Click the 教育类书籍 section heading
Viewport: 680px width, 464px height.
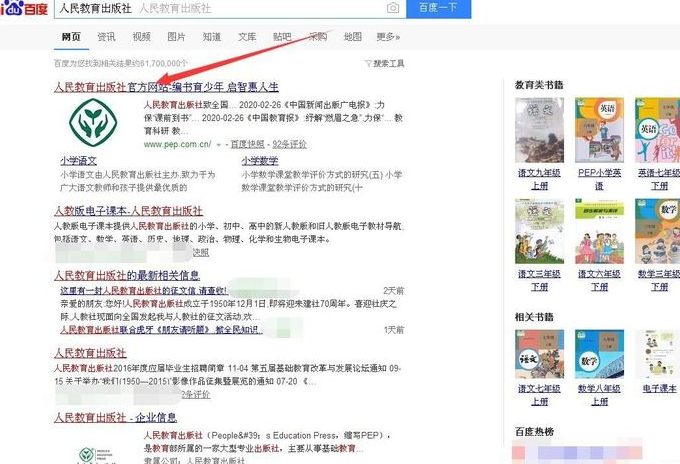point(539,85)
